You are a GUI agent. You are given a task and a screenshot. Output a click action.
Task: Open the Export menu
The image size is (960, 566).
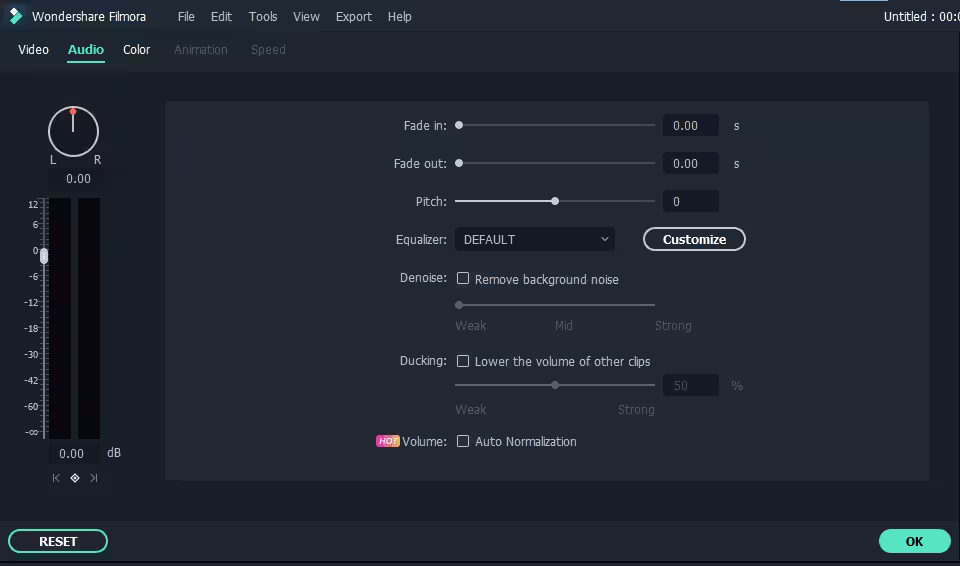tap(353, 16)
